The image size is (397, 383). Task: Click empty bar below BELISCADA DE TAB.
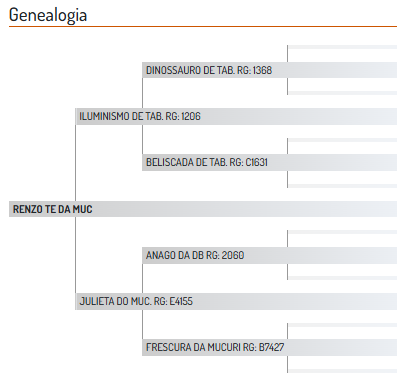[x=342, y=186]
